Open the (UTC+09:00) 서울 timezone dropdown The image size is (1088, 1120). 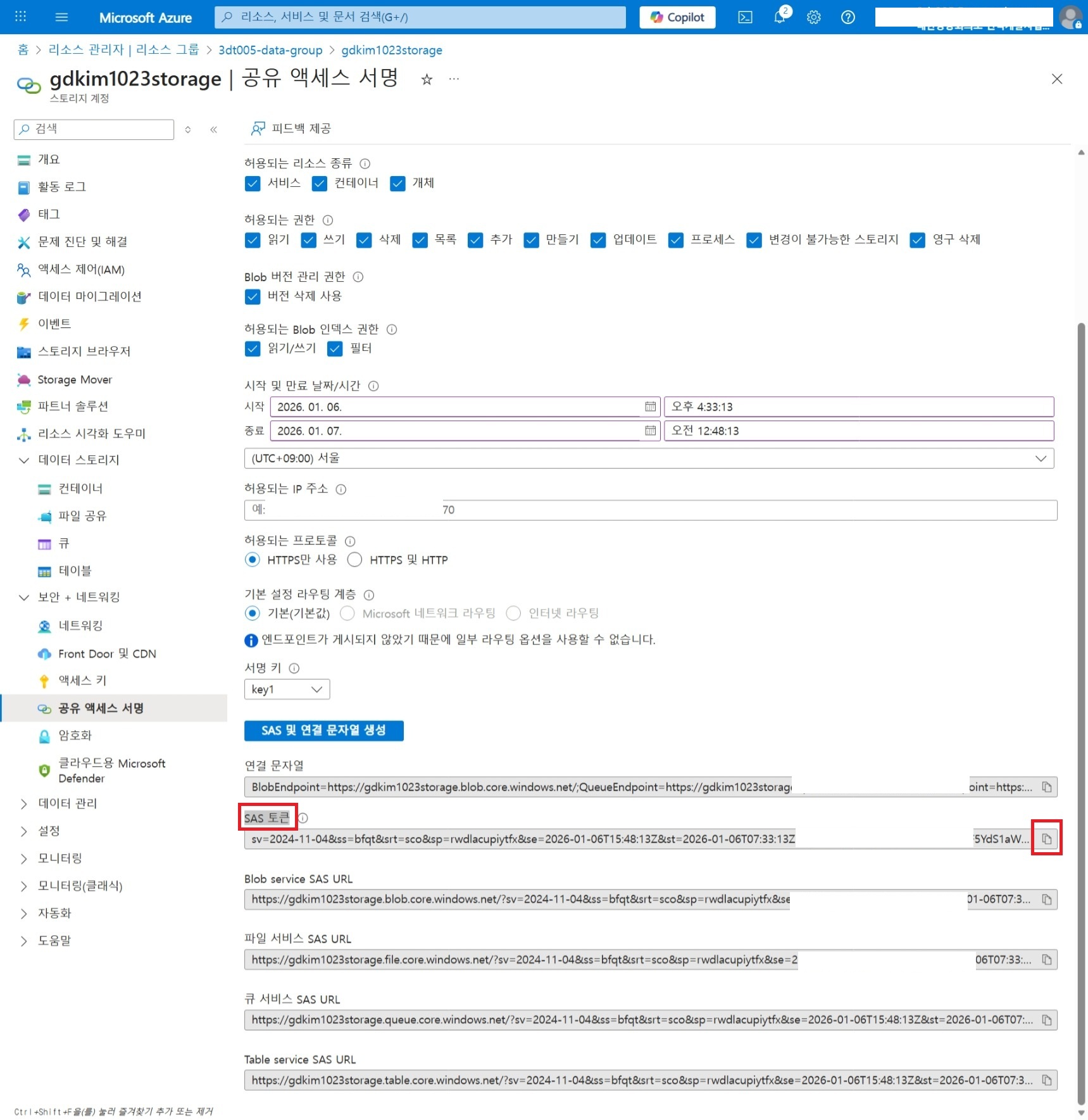tap(649, 458)
